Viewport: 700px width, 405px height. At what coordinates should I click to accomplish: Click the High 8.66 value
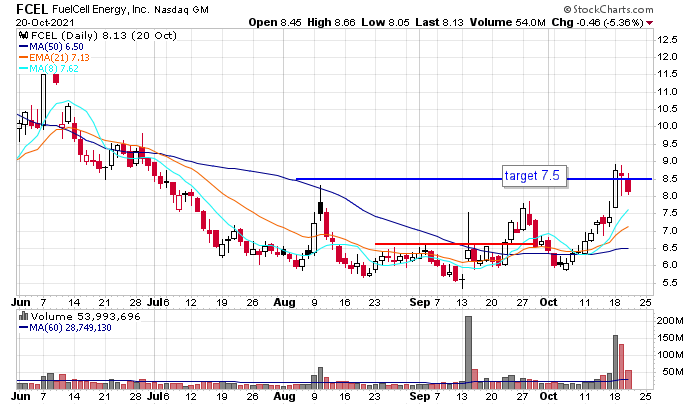pyautogui.click(x=331, y=22)
